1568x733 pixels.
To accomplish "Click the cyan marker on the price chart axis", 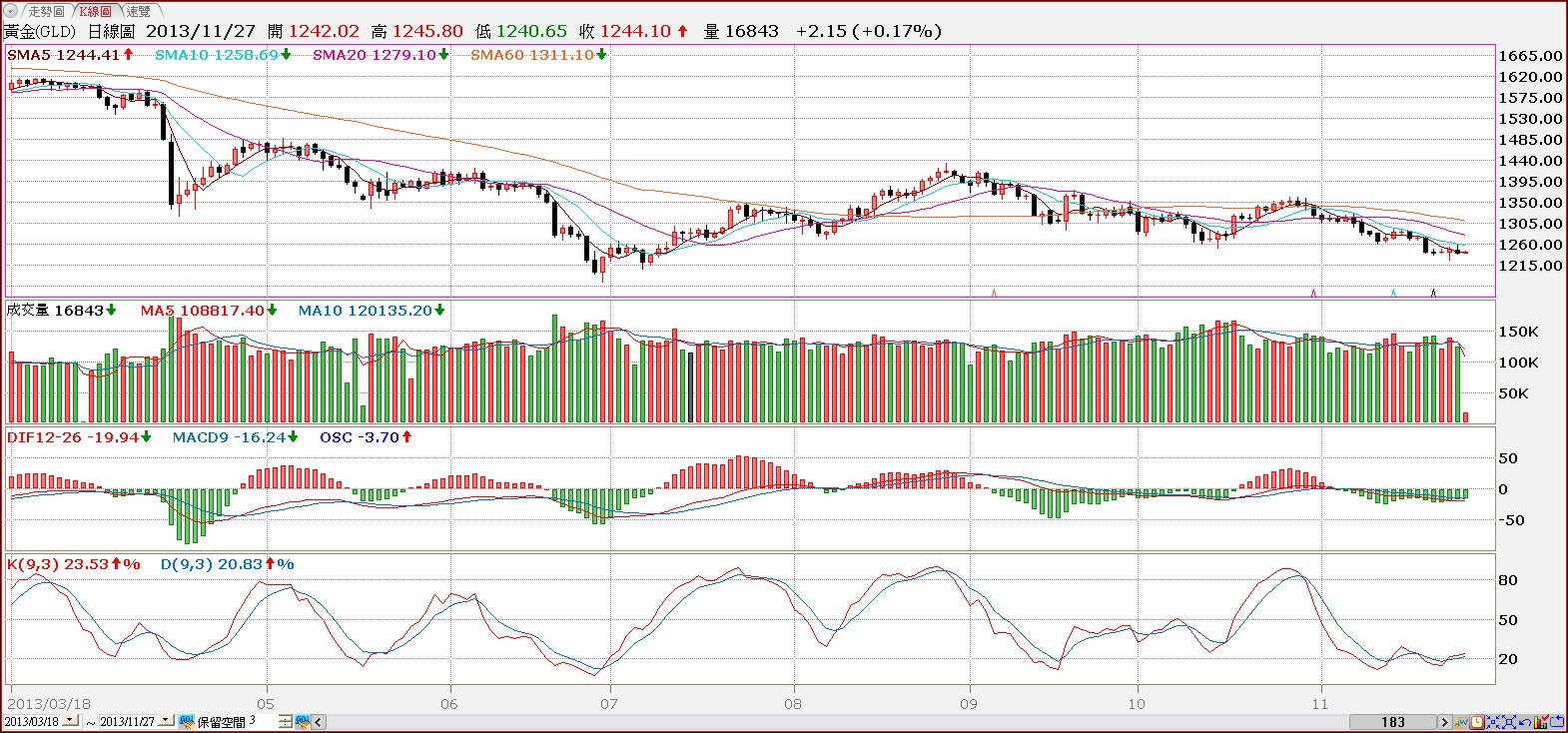I will (1393, 293).
